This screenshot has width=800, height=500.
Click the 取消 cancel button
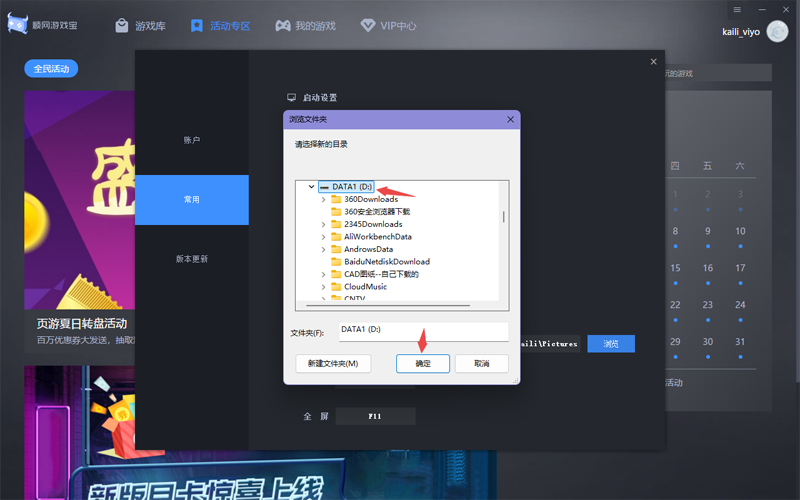coord(482,364)
